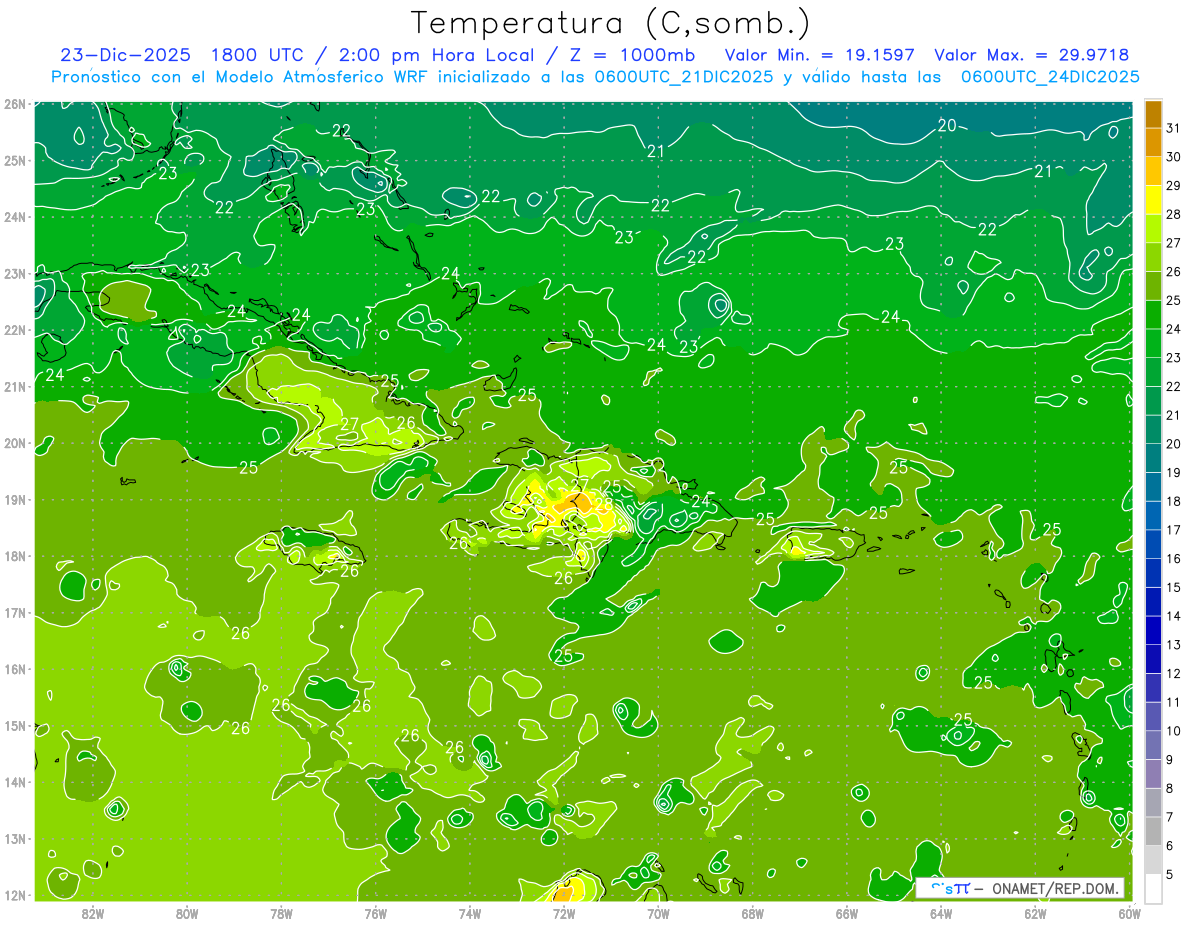Click the 6 value on the color legend

pos(1170,846)
